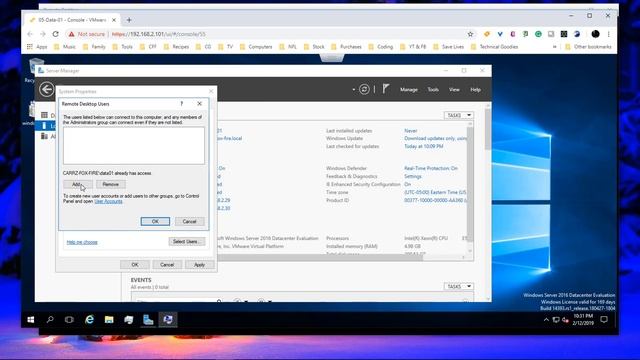
Task: Go back with Server Manager back arrow
Action: pos(47,89)
